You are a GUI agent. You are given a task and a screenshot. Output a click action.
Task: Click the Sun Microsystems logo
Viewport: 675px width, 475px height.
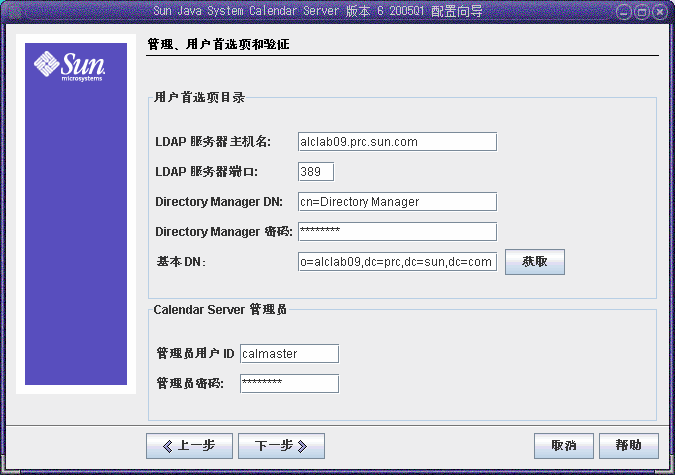pos(69,66)
